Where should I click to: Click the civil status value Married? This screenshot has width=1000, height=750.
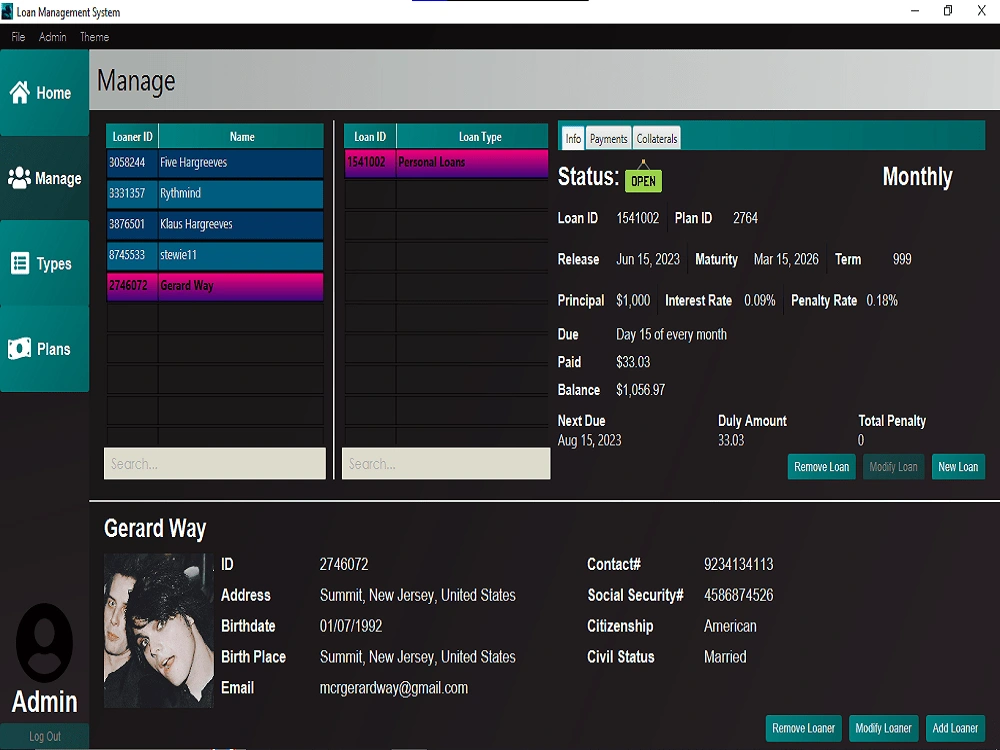(x=724, y=657)
